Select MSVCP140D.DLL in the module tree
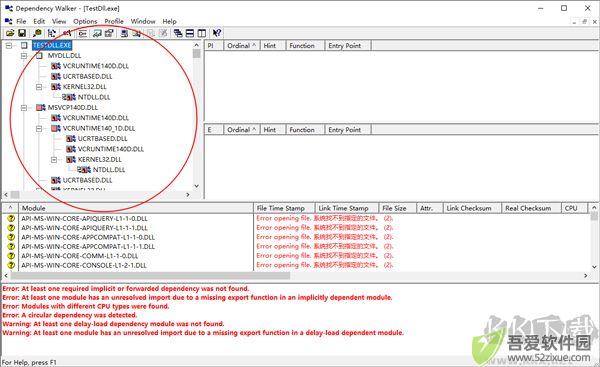 coord(73,108)
